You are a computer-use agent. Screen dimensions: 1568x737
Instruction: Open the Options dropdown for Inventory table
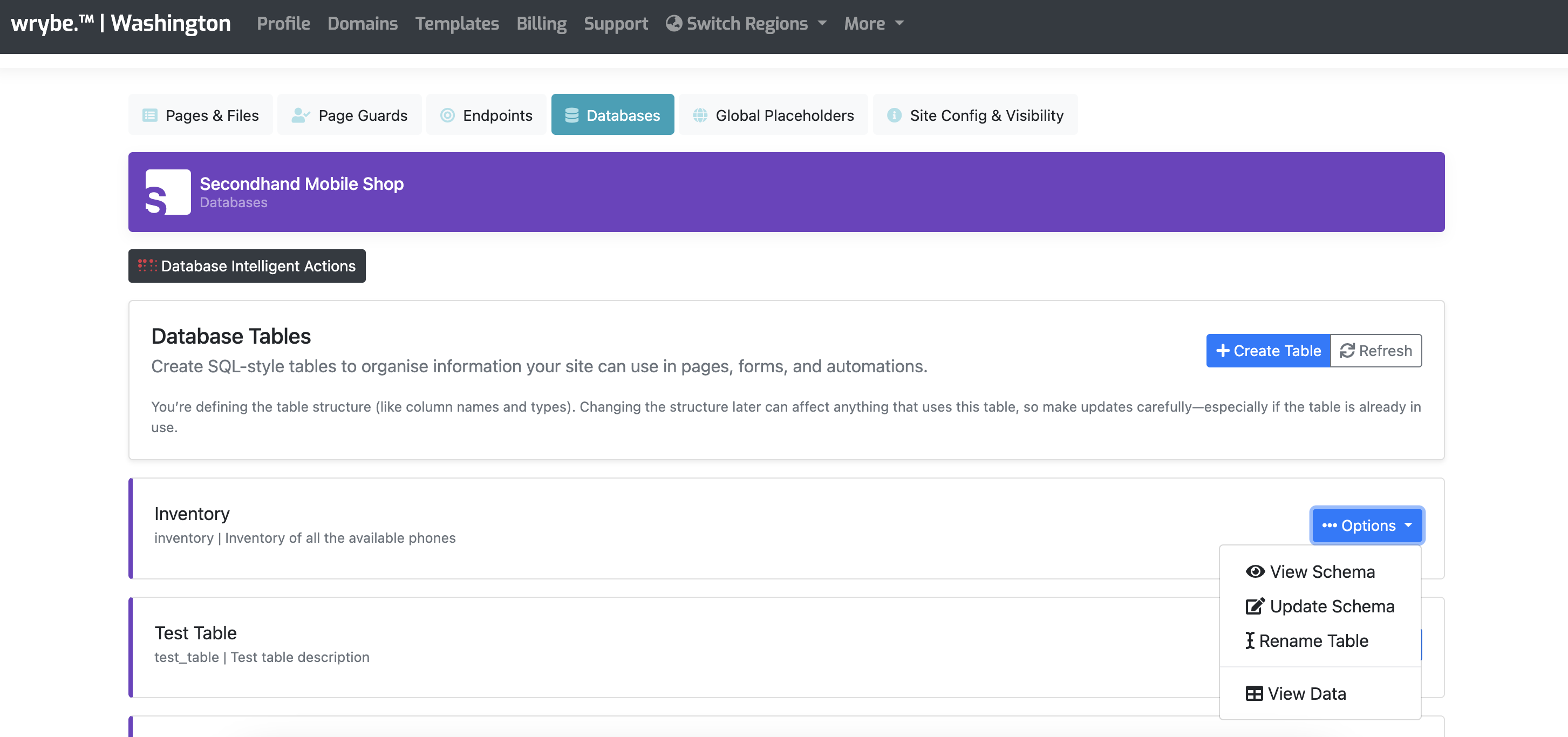(x=1367, y=525)
